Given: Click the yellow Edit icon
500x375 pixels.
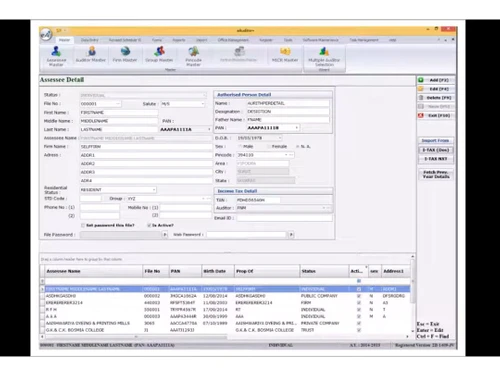Looking at the screenshot, I should tap(421, 89).
